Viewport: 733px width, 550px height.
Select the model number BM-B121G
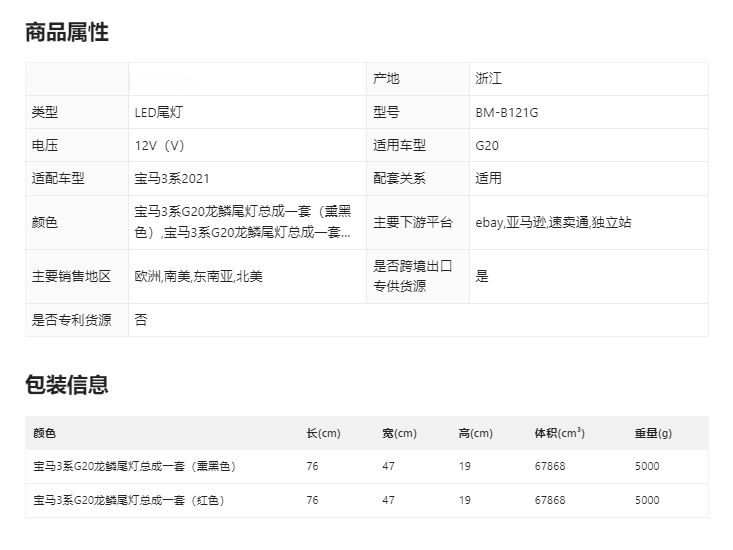[x=507, y=112]
